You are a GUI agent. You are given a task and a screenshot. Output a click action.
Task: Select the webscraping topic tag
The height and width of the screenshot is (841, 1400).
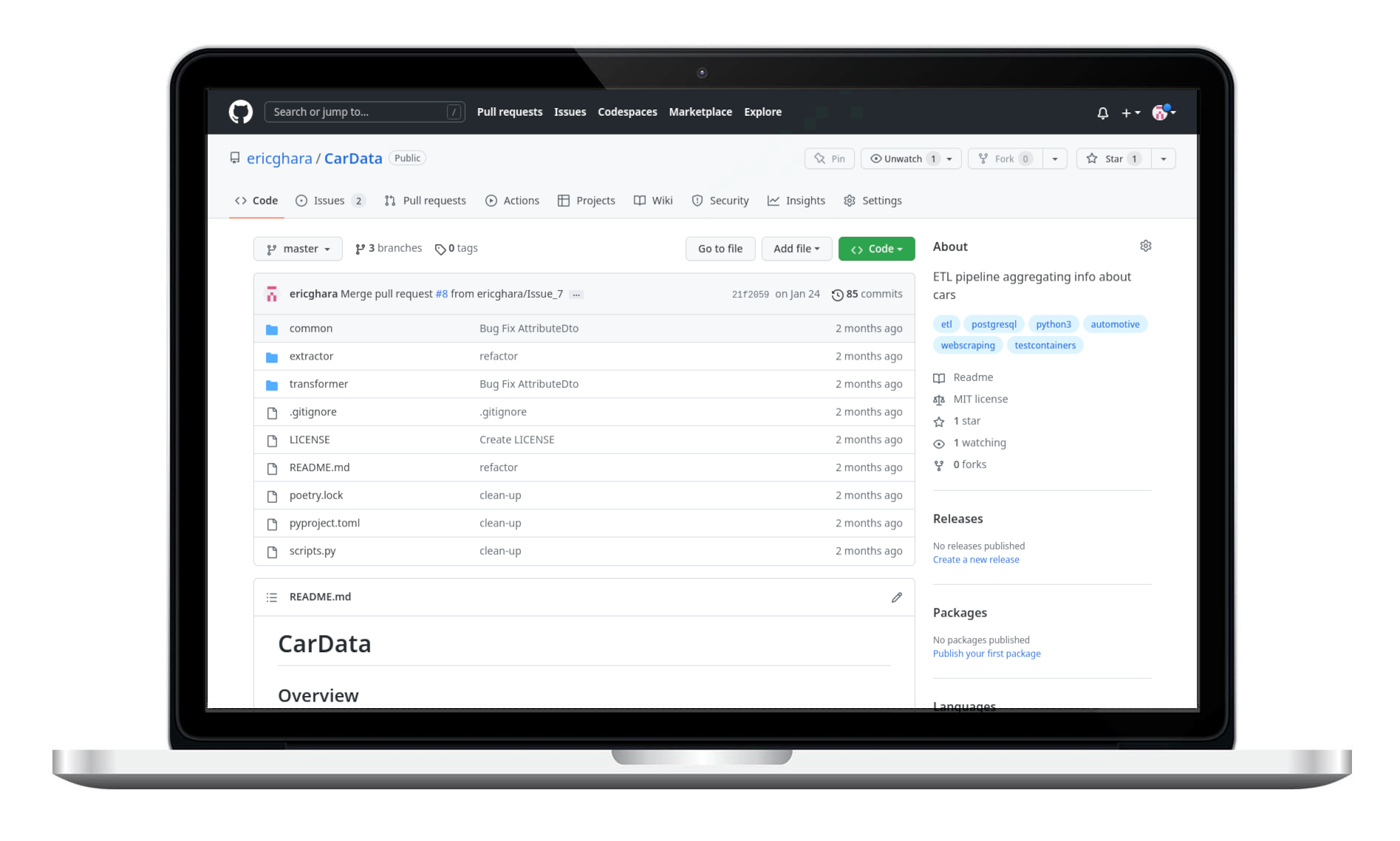tap(968, 346)
